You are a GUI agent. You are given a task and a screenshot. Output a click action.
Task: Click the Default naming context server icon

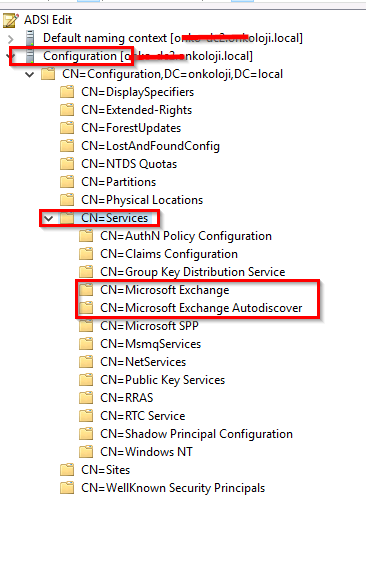point(30,38)
